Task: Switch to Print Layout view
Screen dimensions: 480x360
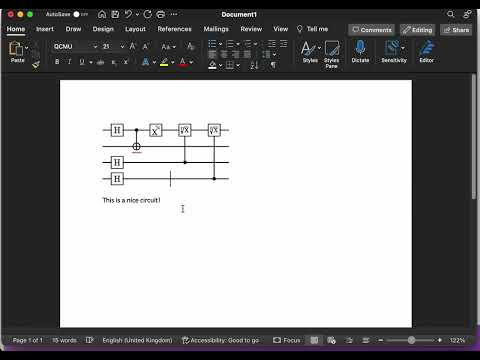Action: click(314, 340)
